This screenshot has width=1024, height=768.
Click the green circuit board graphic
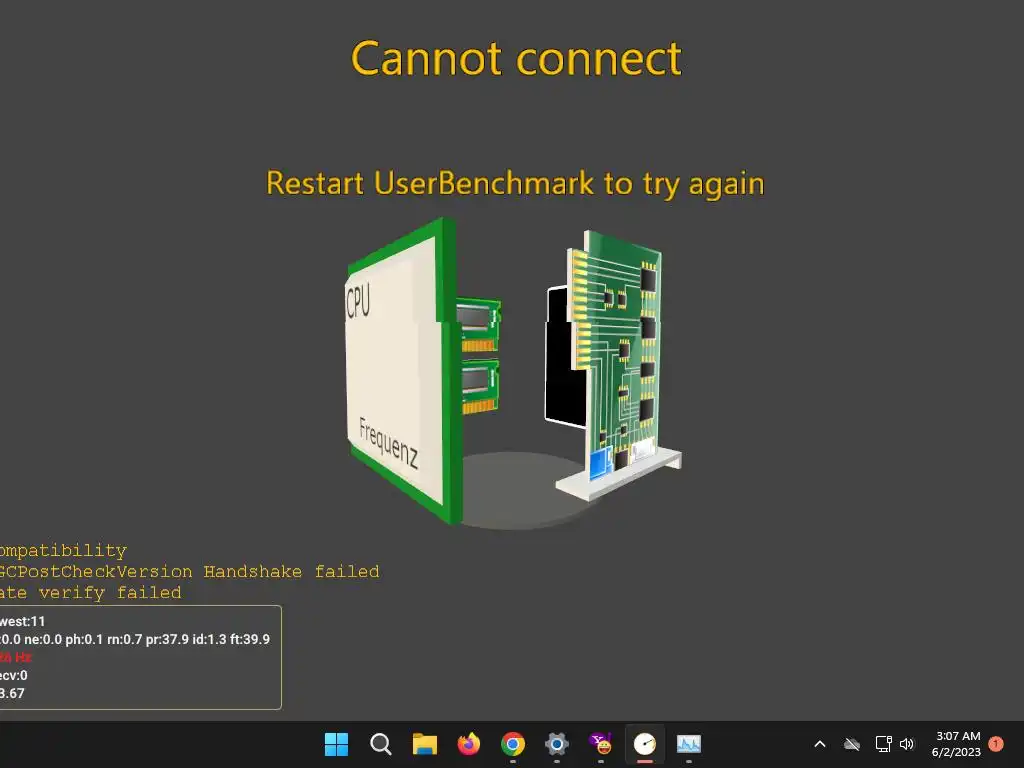[618, 359]
